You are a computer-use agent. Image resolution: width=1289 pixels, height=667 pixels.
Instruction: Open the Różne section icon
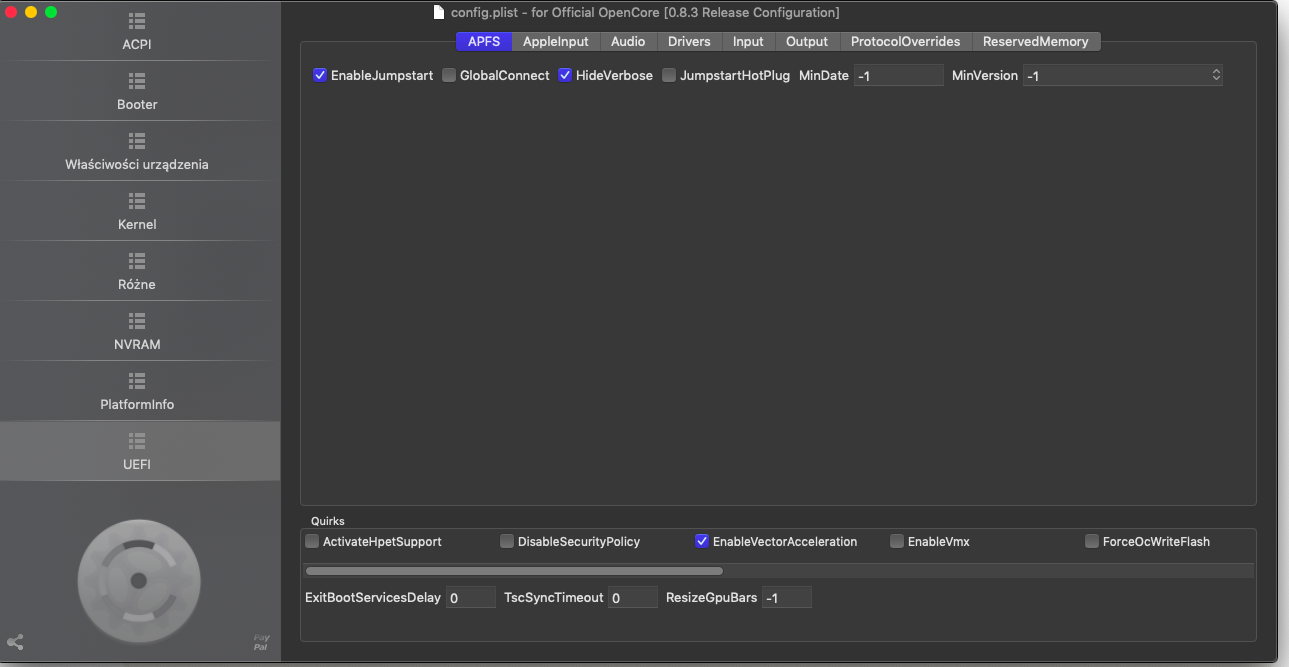pyautogui.click(x=137, y=261)
